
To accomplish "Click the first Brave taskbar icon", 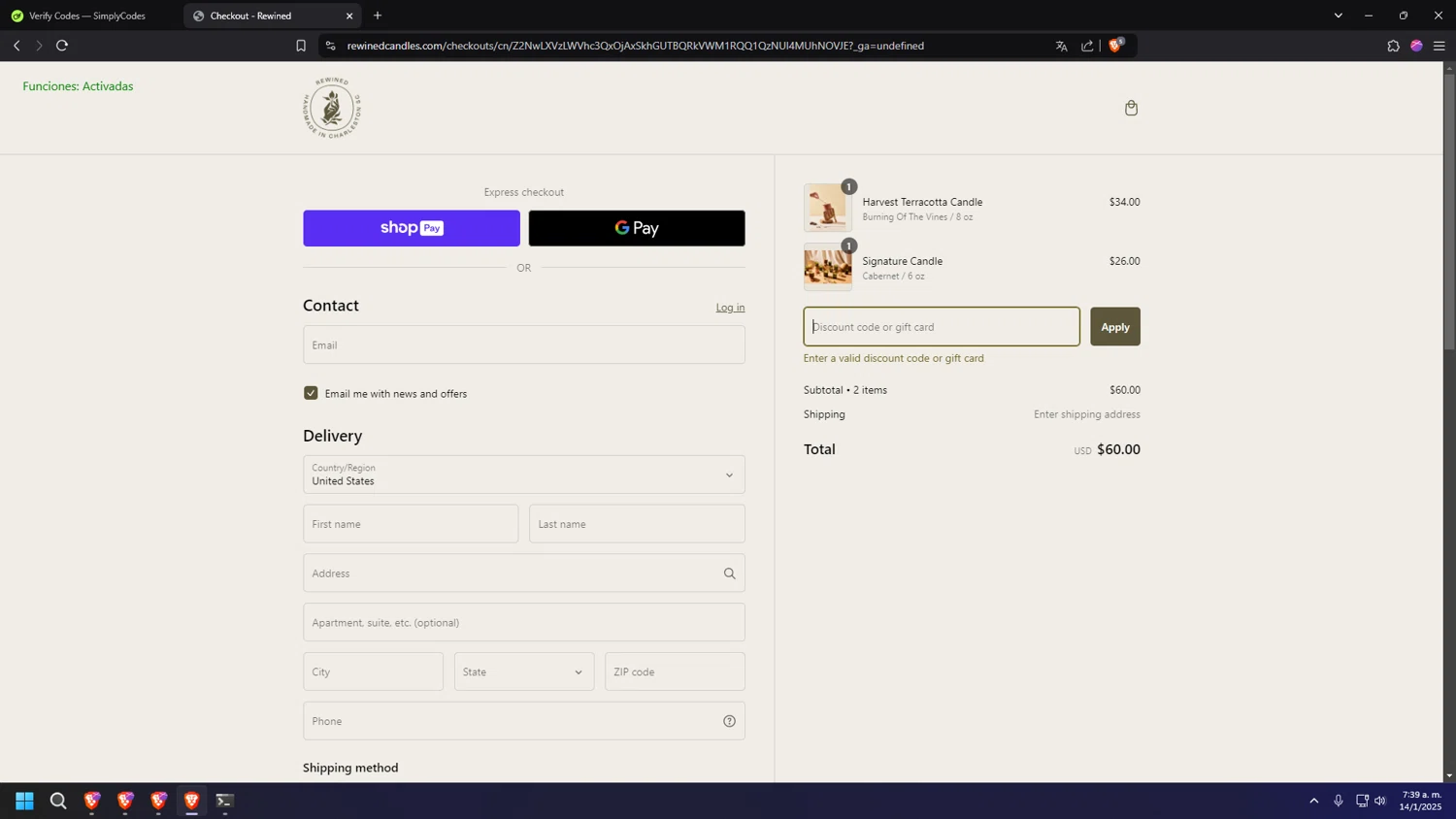I will 92,801.
